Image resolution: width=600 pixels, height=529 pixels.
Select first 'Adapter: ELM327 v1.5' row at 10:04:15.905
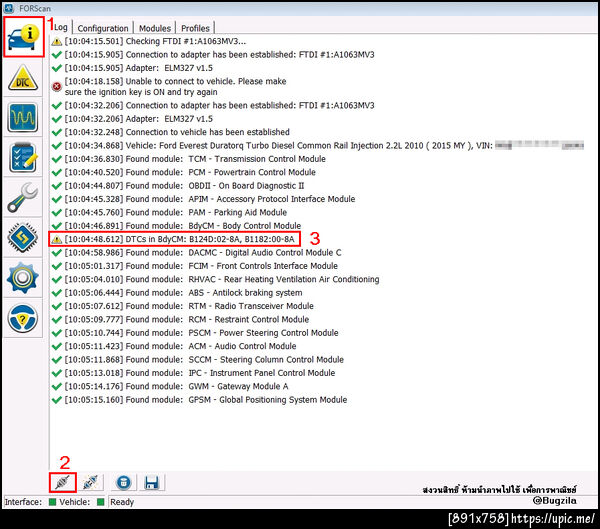132,68
